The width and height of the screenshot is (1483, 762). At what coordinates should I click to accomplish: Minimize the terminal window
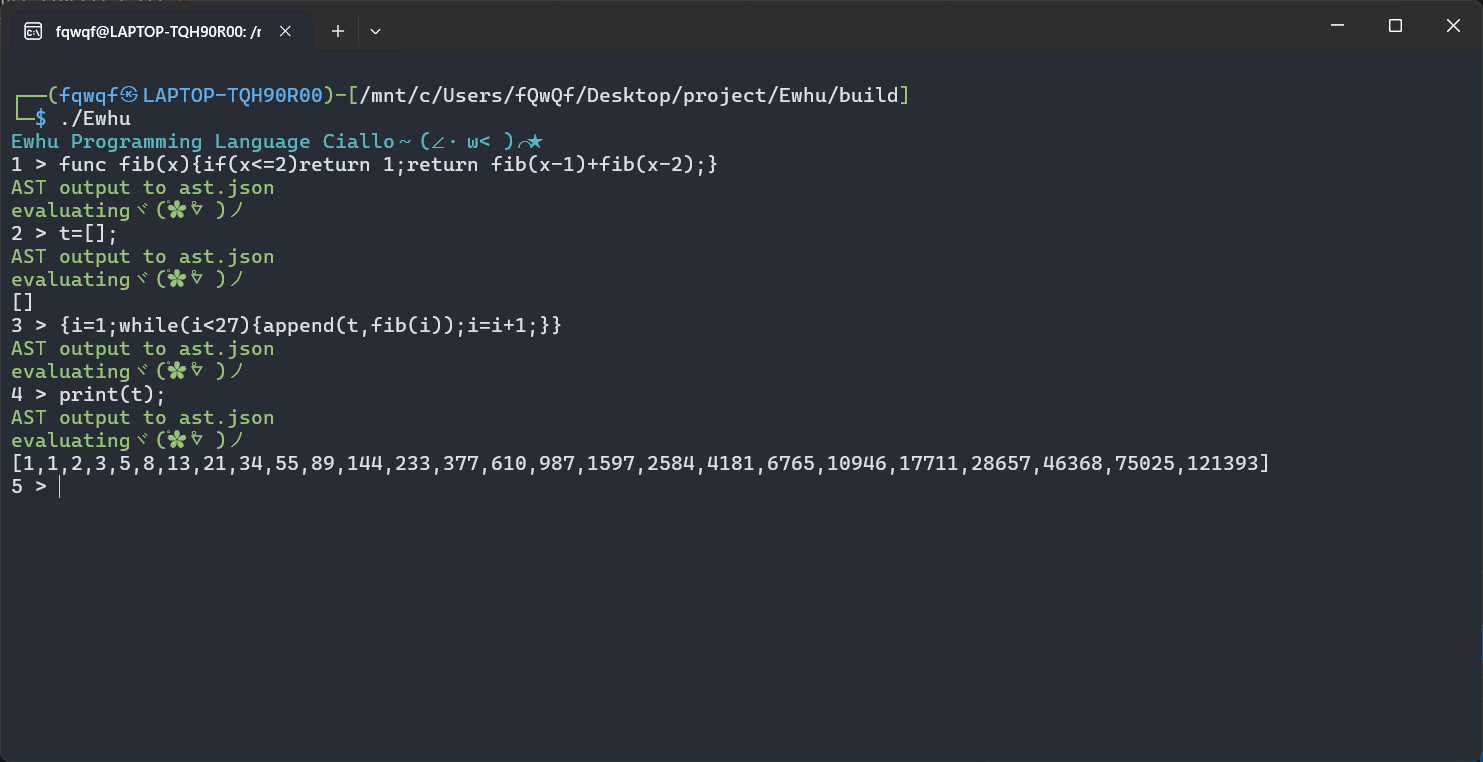[x=1337, y=26]
